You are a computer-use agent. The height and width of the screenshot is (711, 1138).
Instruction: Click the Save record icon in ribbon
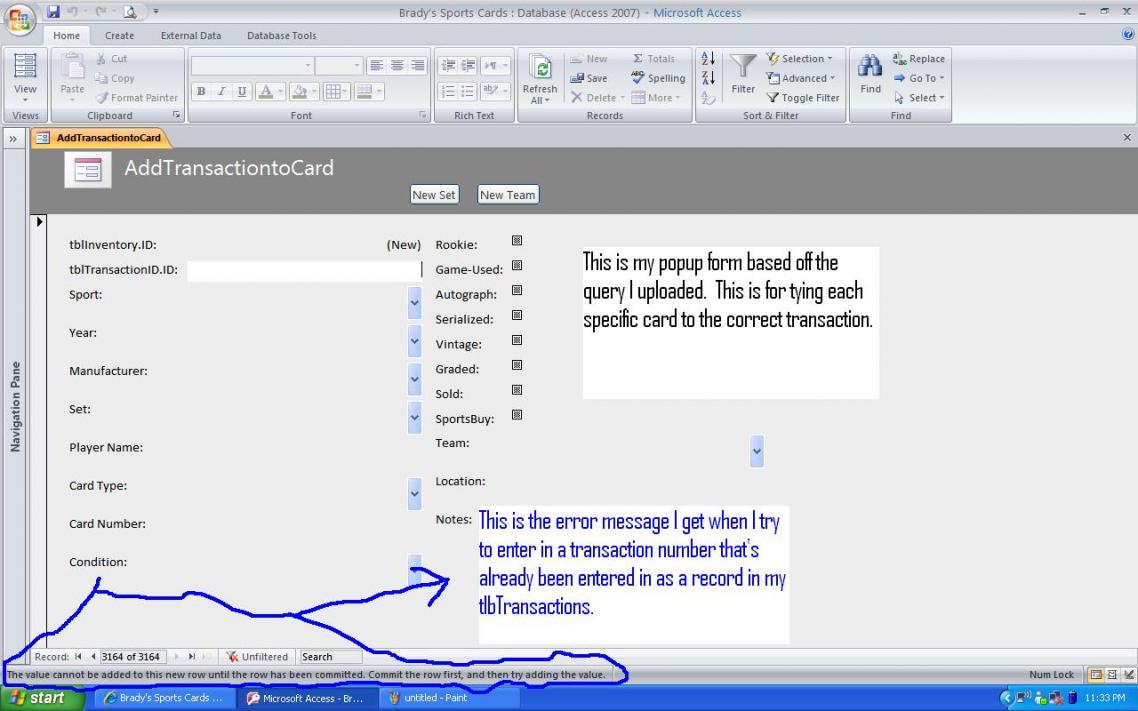point(577,78)
